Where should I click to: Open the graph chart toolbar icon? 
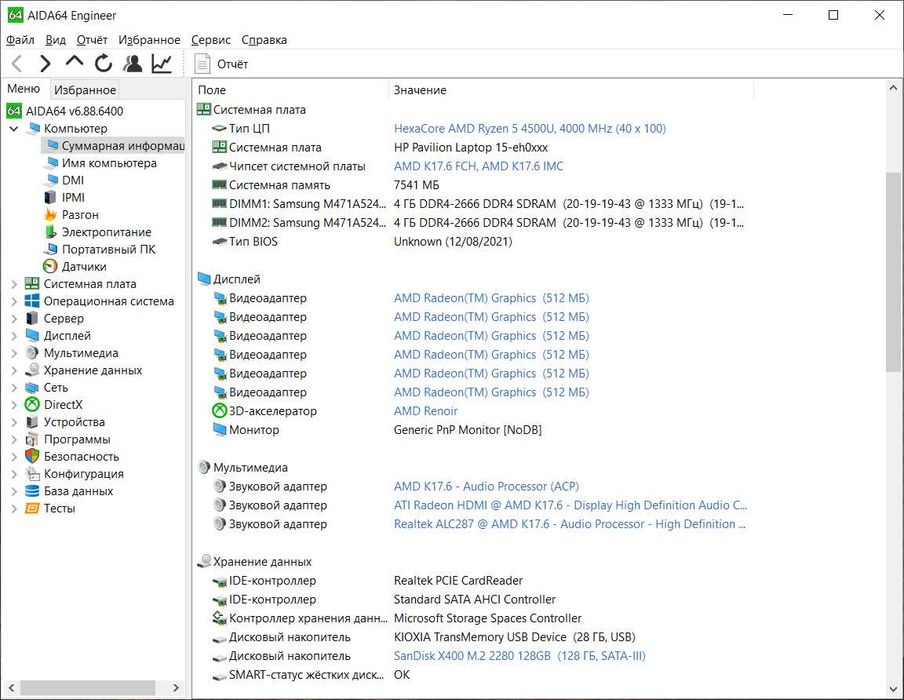[162, 63]
